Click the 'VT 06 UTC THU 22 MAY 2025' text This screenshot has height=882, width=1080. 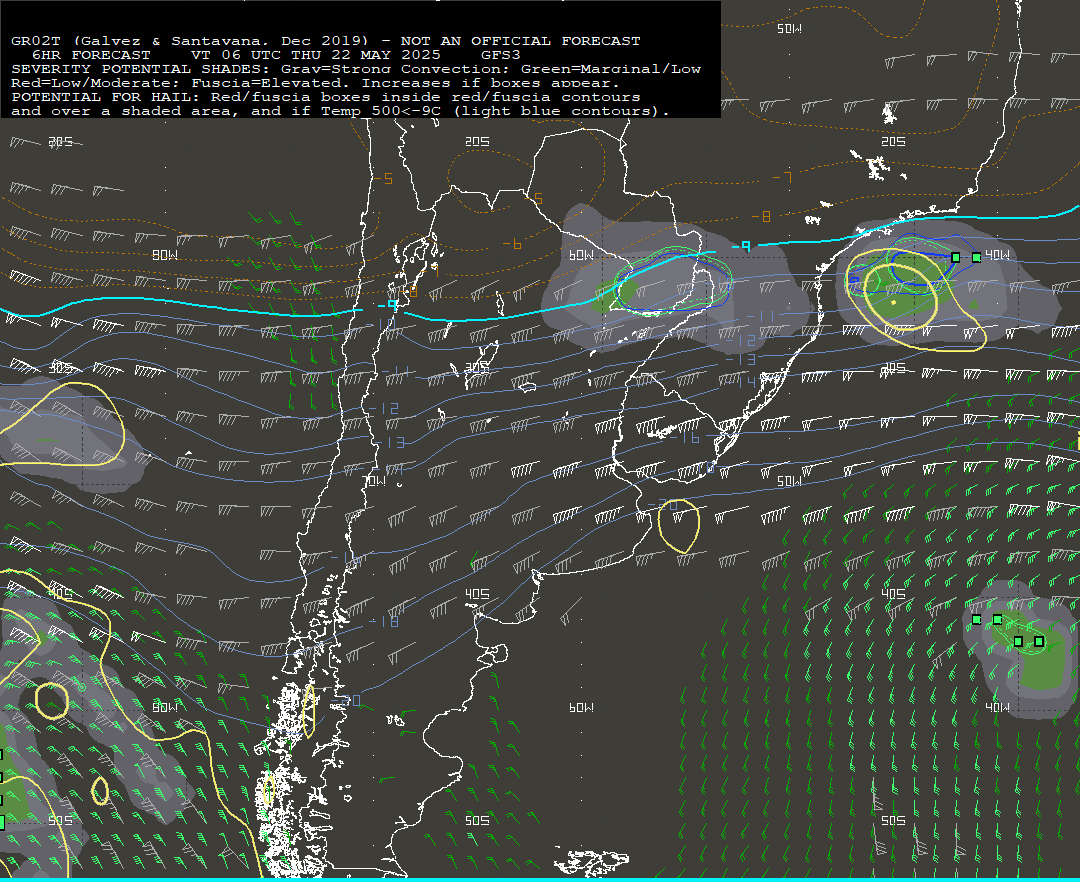[315, 55]
